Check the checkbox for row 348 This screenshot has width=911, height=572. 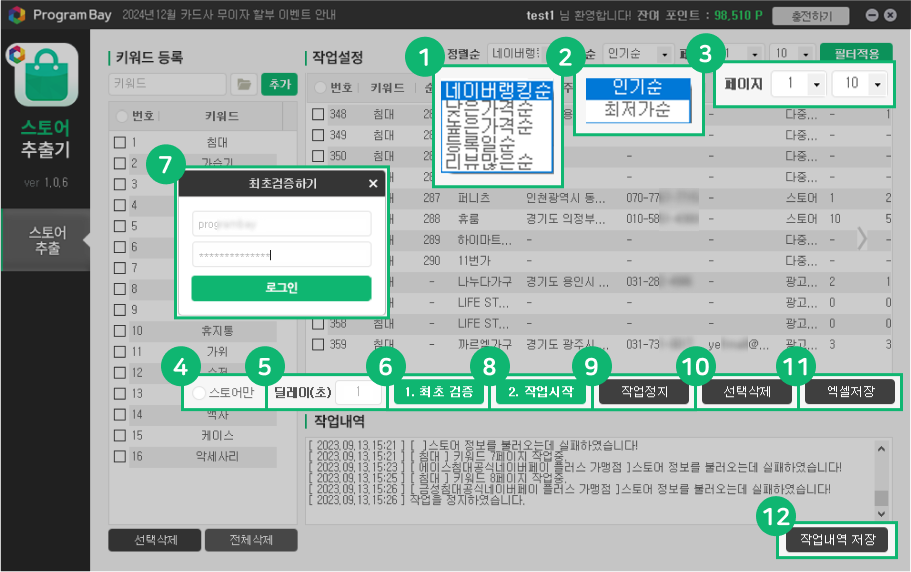tap(318, 115)
